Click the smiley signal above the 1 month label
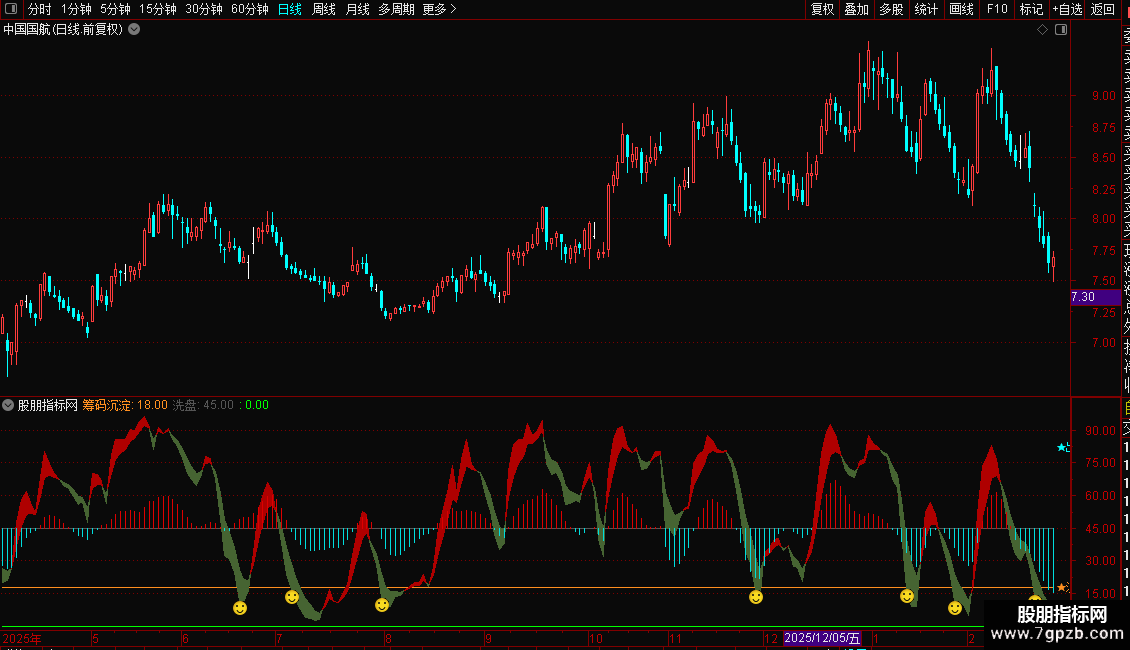Image resolution: width=1130 pixels, height=650 pixels. click(907, 596)
